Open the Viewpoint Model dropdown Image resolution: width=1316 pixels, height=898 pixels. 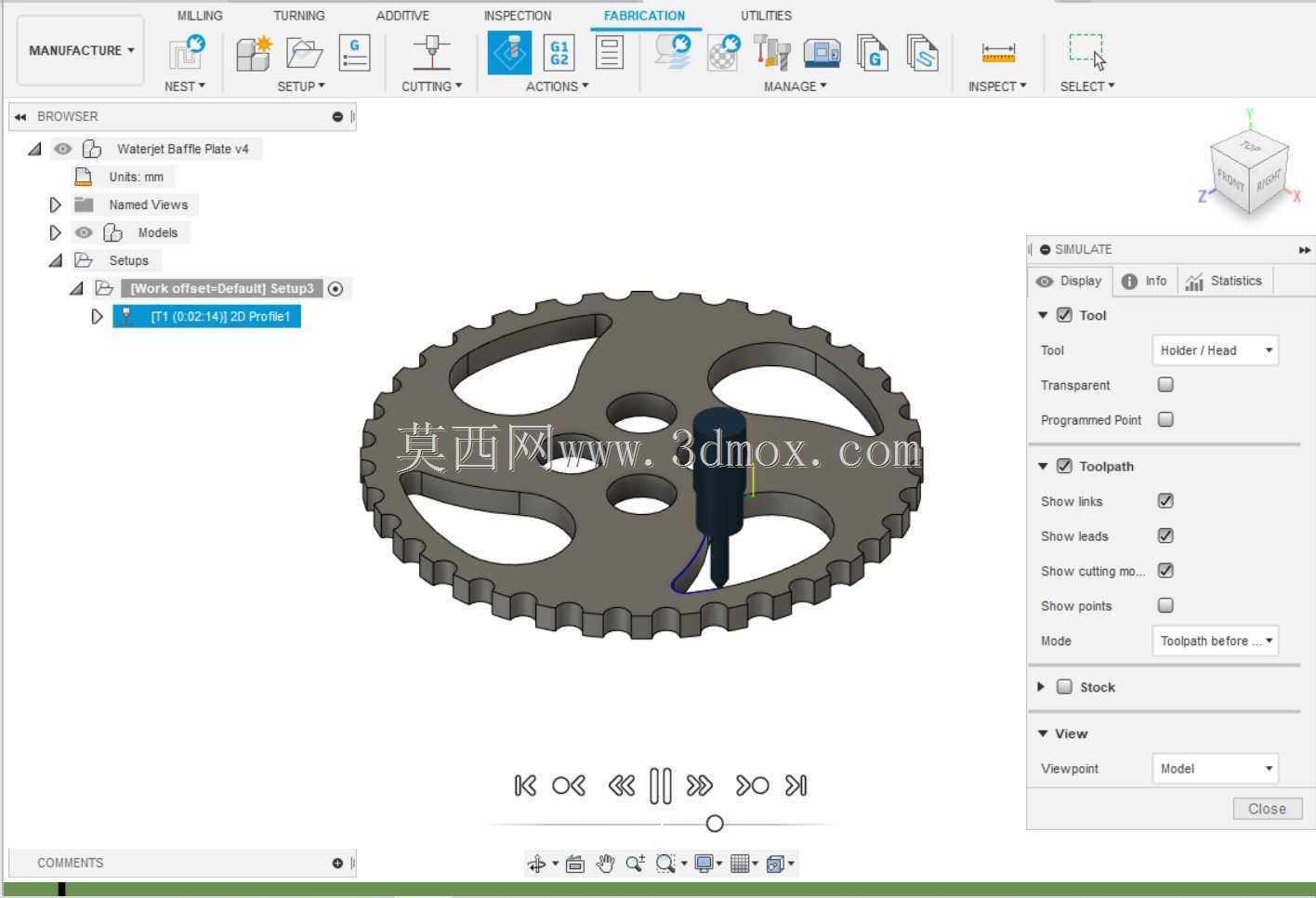pos(1215,768)
